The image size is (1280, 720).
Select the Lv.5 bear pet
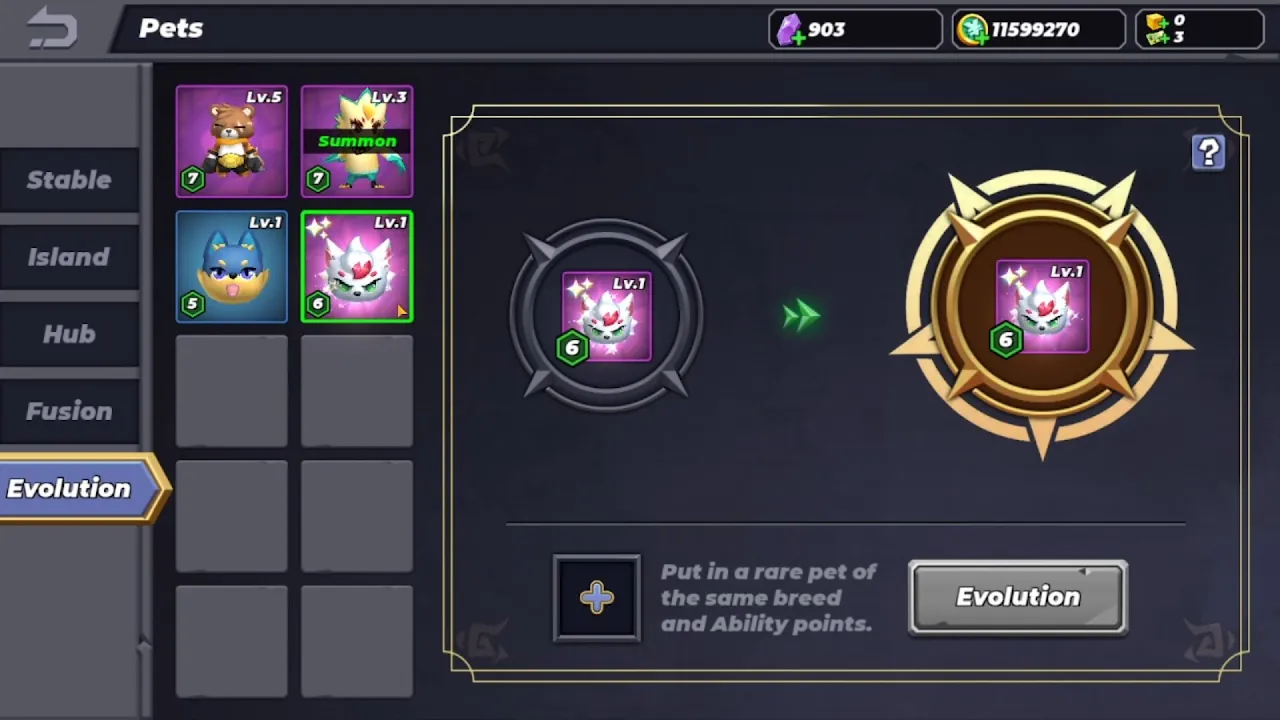[231, 141]
